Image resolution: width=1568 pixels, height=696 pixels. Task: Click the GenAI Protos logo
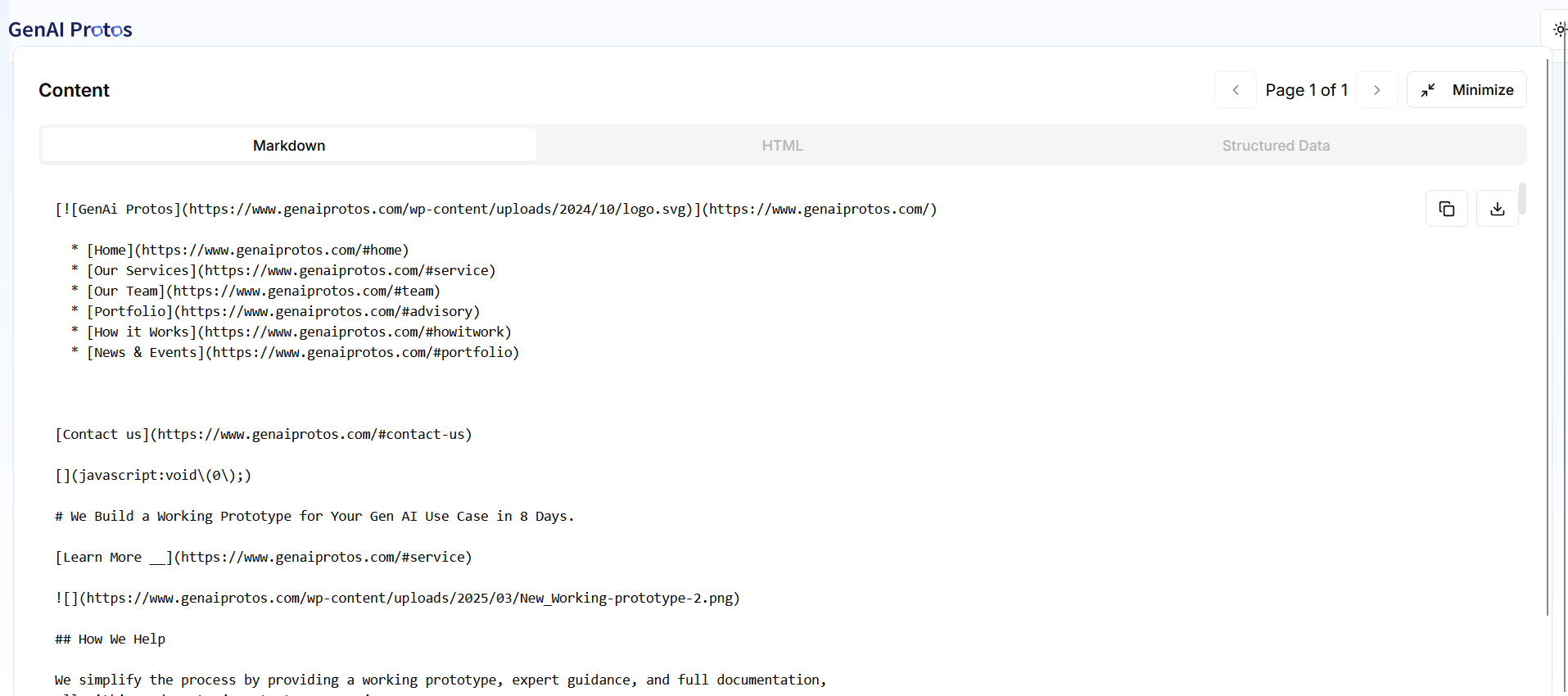70,29
